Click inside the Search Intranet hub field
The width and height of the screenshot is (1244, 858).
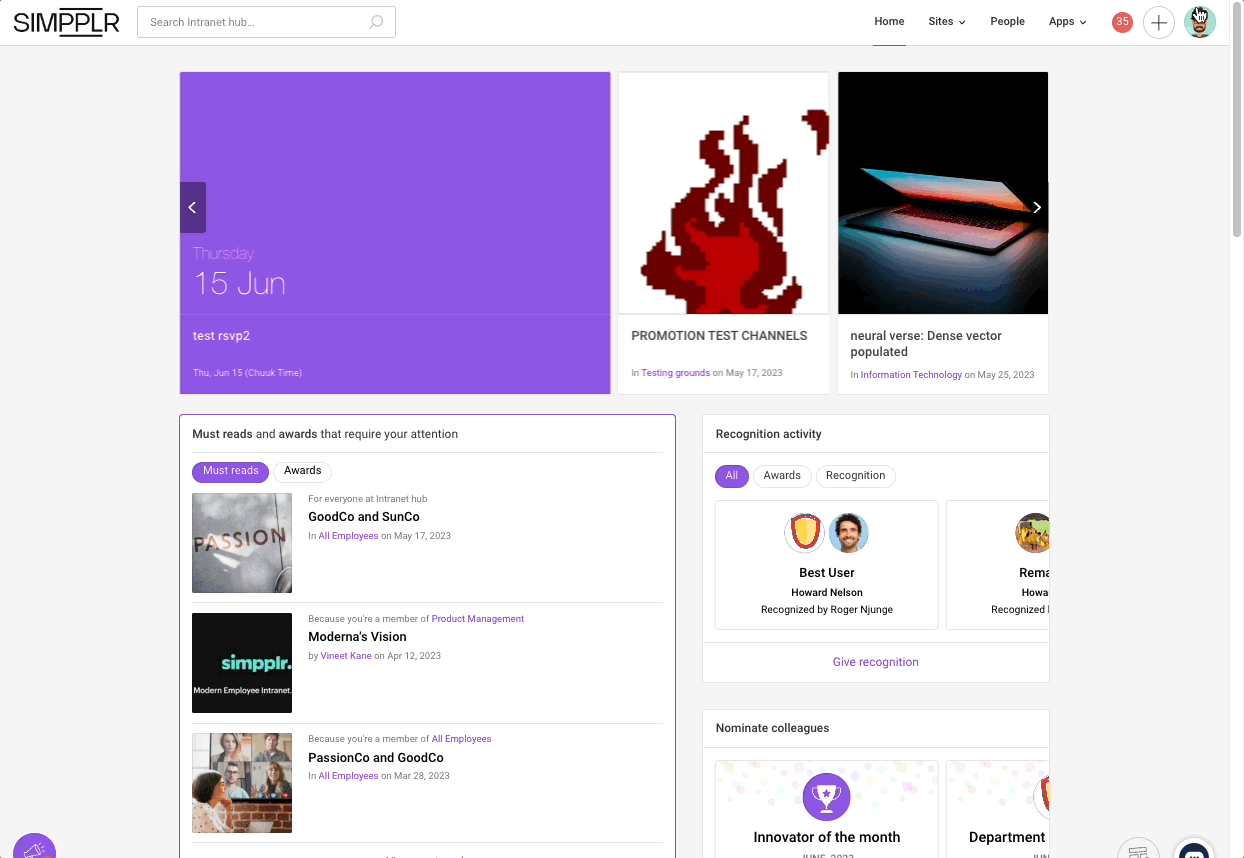point(266,22)
